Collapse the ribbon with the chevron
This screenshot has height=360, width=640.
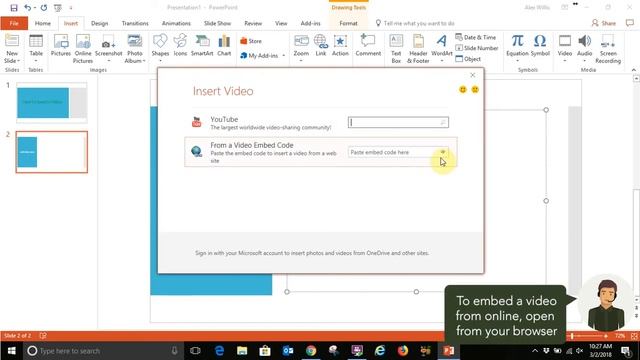point(633,70)
